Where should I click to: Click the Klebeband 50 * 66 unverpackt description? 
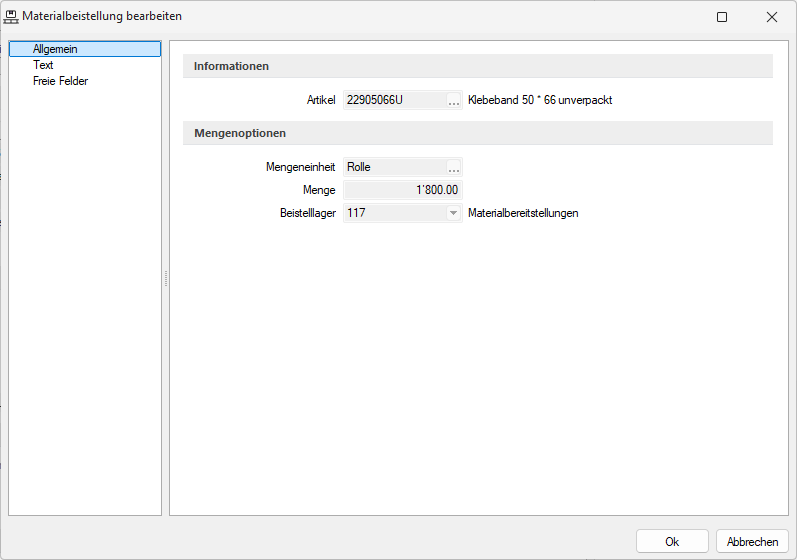(540, 100)
